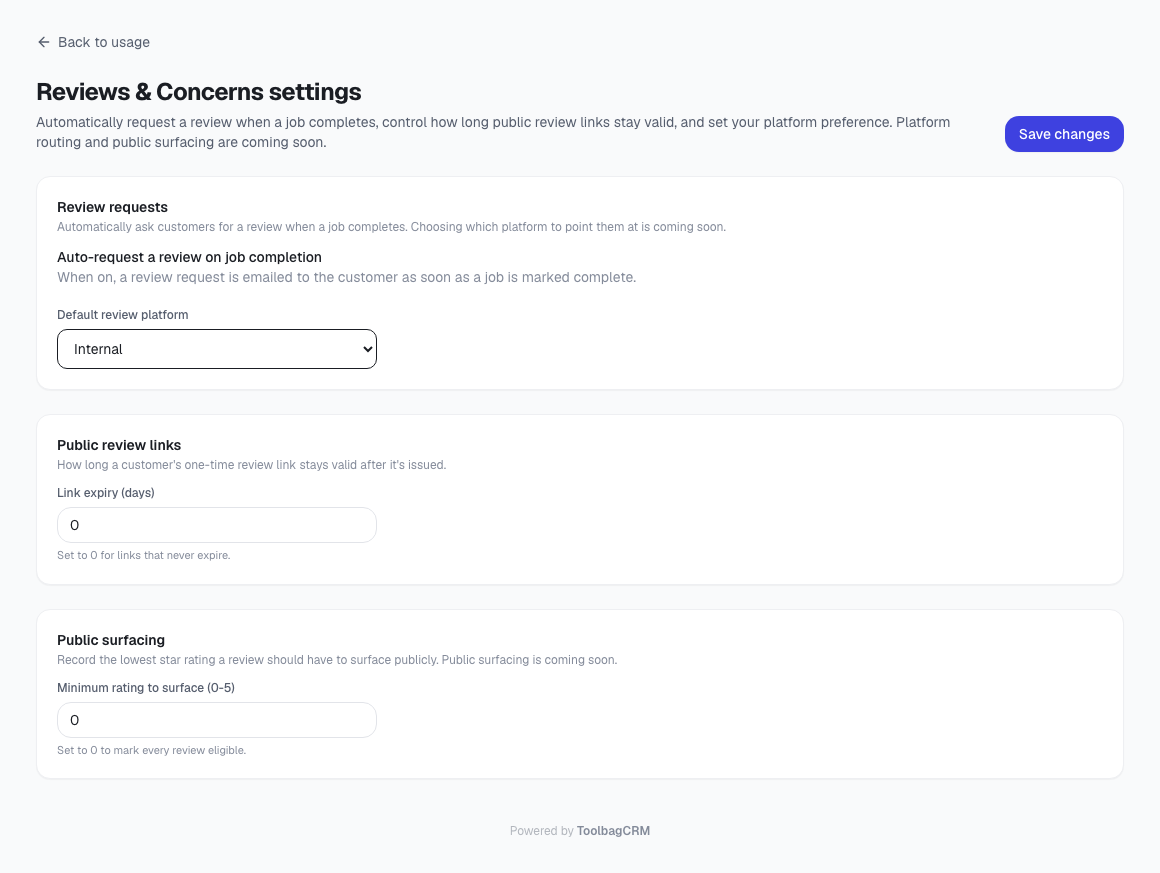The width and height of the screenshot is (1160, 873).
Task: Click the 'Powered by' footer text
Action: [542, 831]
